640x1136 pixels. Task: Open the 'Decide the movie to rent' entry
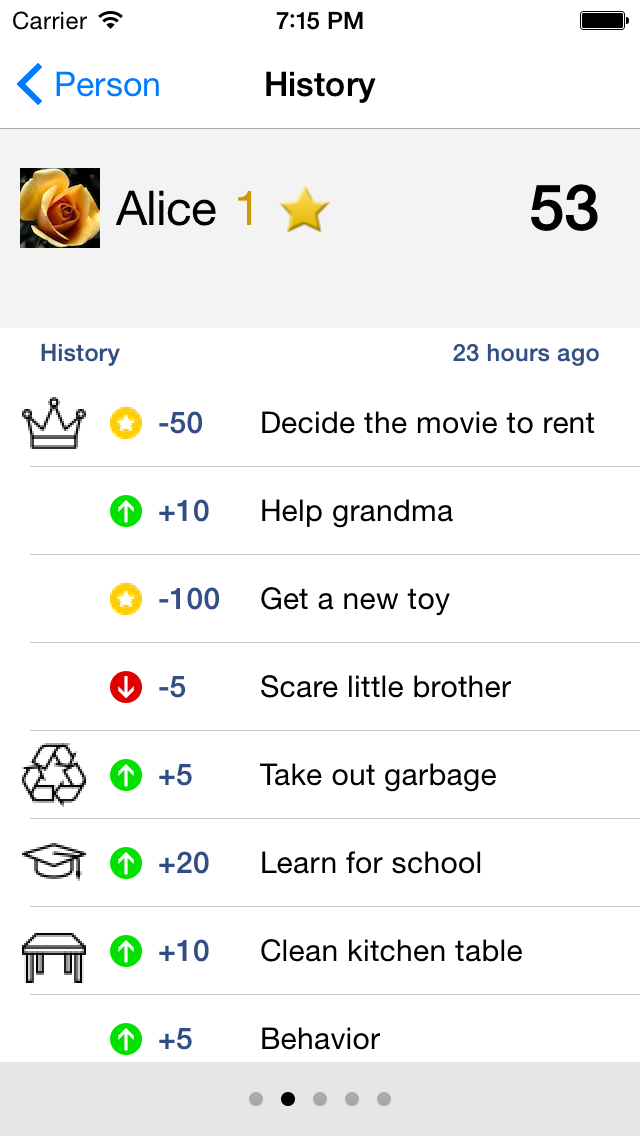tap(427, 423)
